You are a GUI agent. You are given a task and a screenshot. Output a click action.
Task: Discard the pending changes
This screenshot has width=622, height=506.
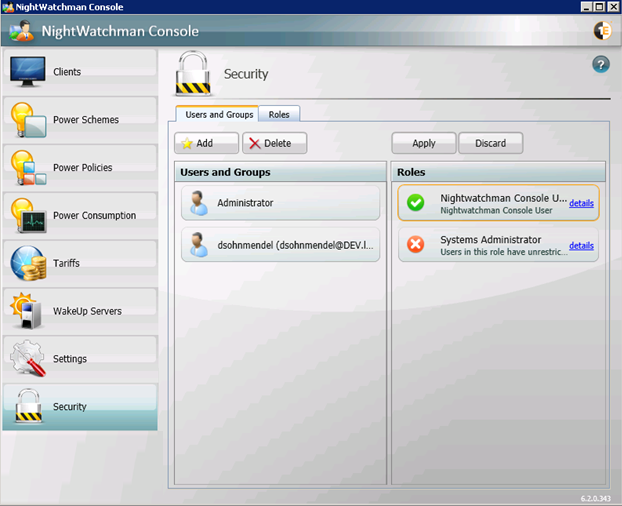click(x=490, y=143)
